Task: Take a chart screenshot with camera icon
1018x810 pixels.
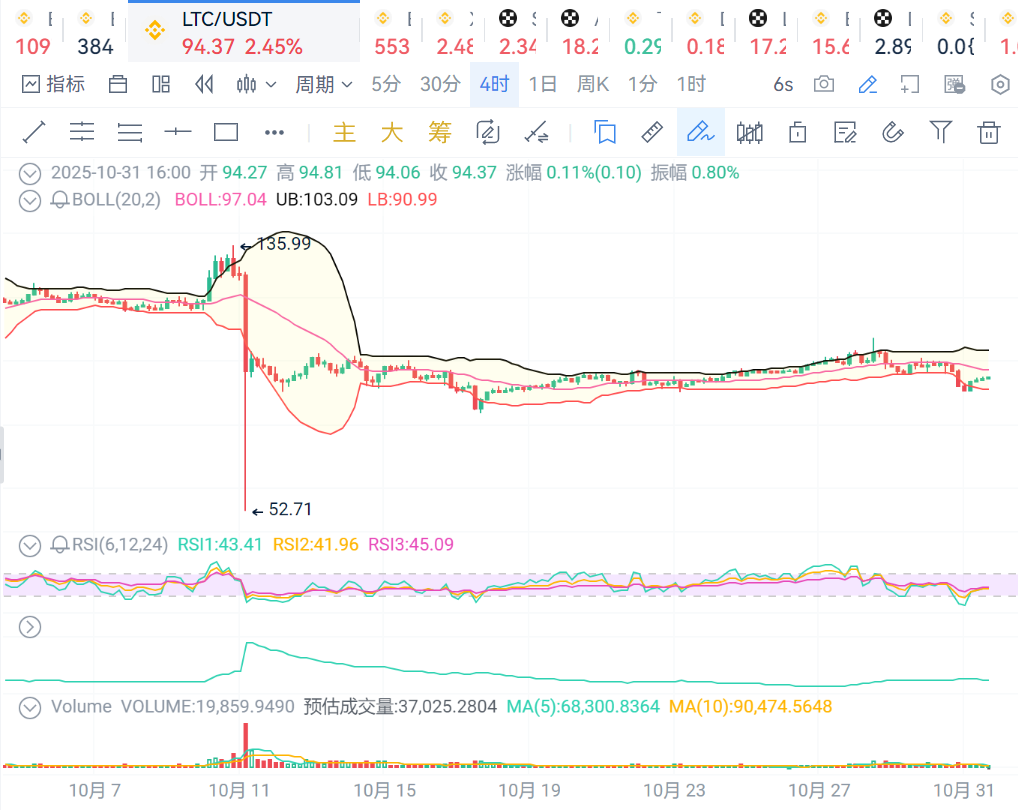Action: (824, 85)
